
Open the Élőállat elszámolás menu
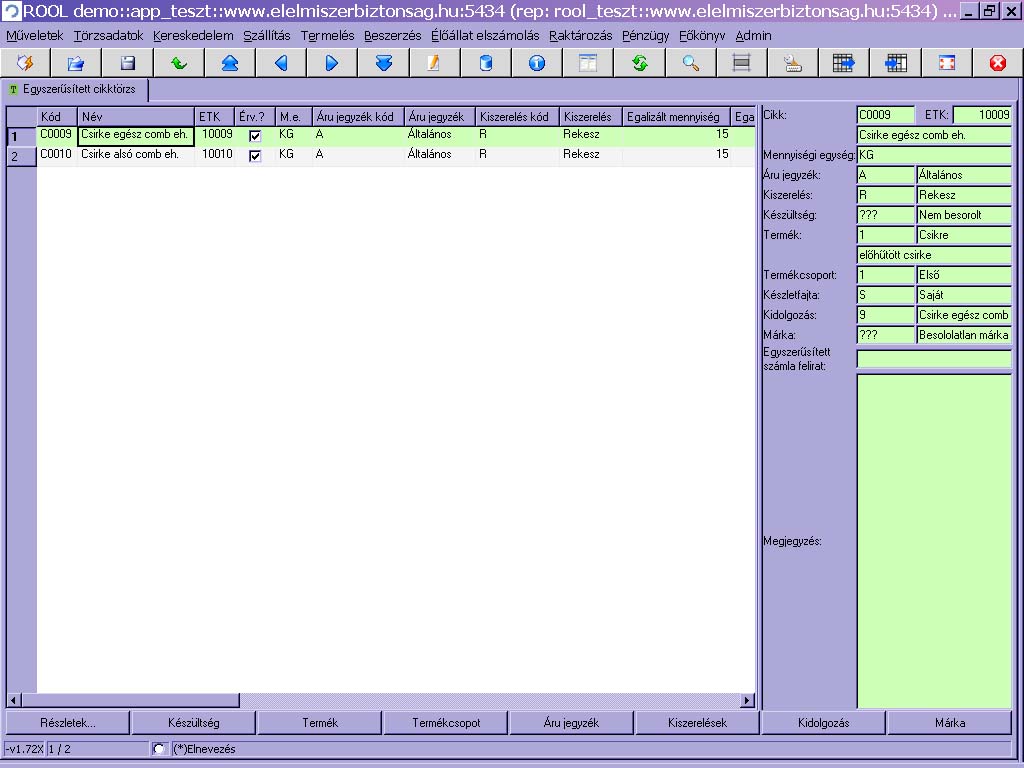pyautogui.click(x=485, y=36)
